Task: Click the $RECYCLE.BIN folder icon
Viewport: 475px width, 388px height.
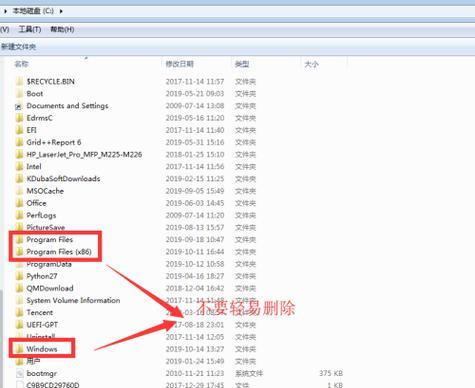Action: 20,81
